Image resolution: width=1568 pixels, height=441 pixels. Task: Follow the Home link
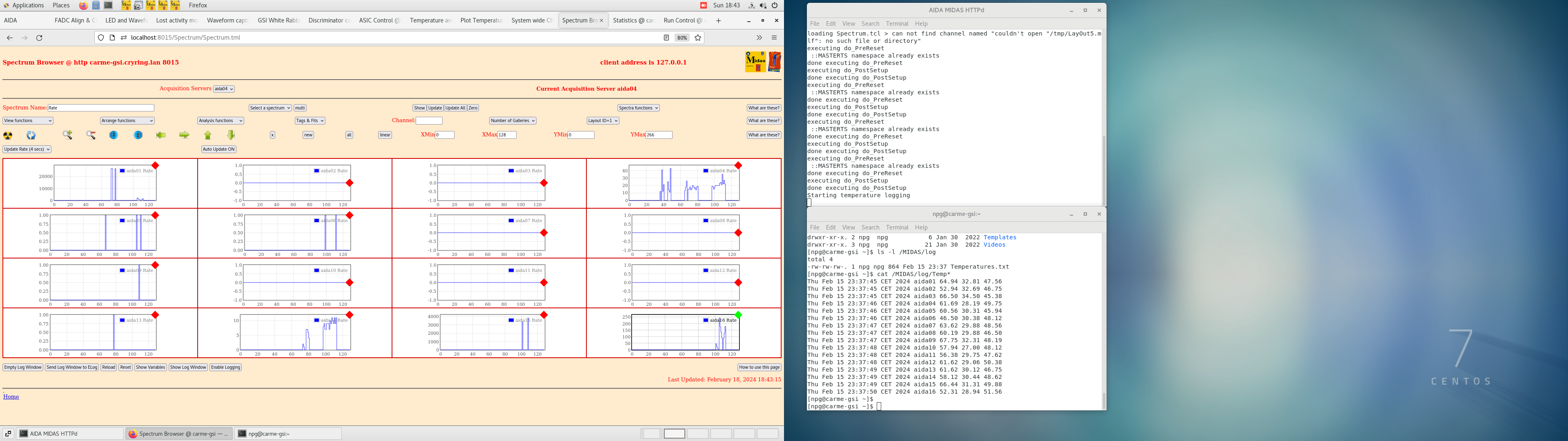point(11,396)
